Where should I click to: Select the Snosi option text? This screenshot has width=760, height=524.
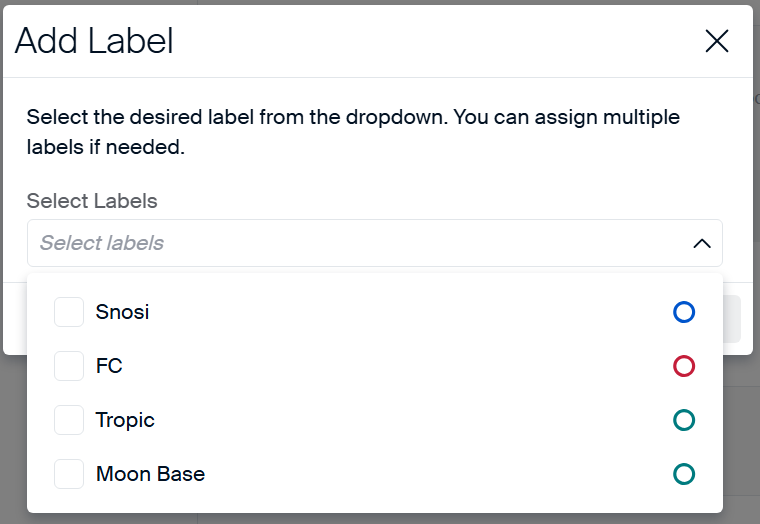coord(122,312)
